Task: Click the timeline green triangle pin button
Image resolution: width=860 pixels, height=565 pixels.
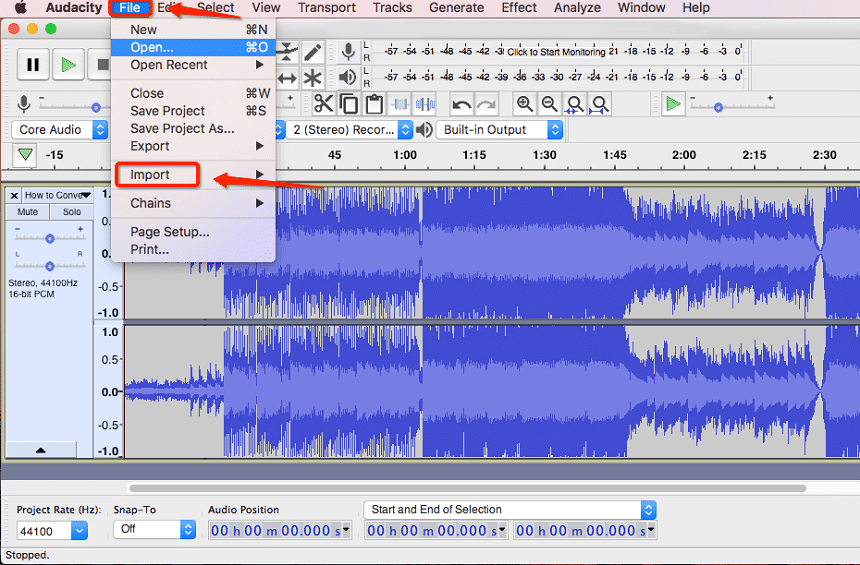Action: [x=25, y=155]
